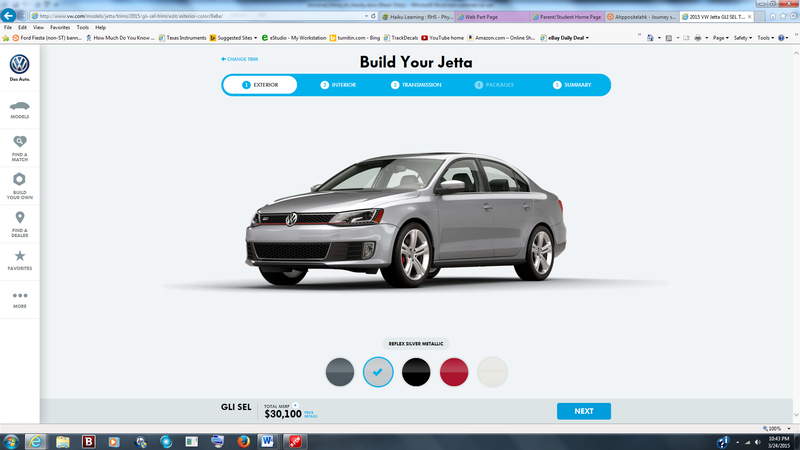Click the Print icon in command bar
Image resolution: width=800 pixels, height=450 pixels.
tap(697, 38)
